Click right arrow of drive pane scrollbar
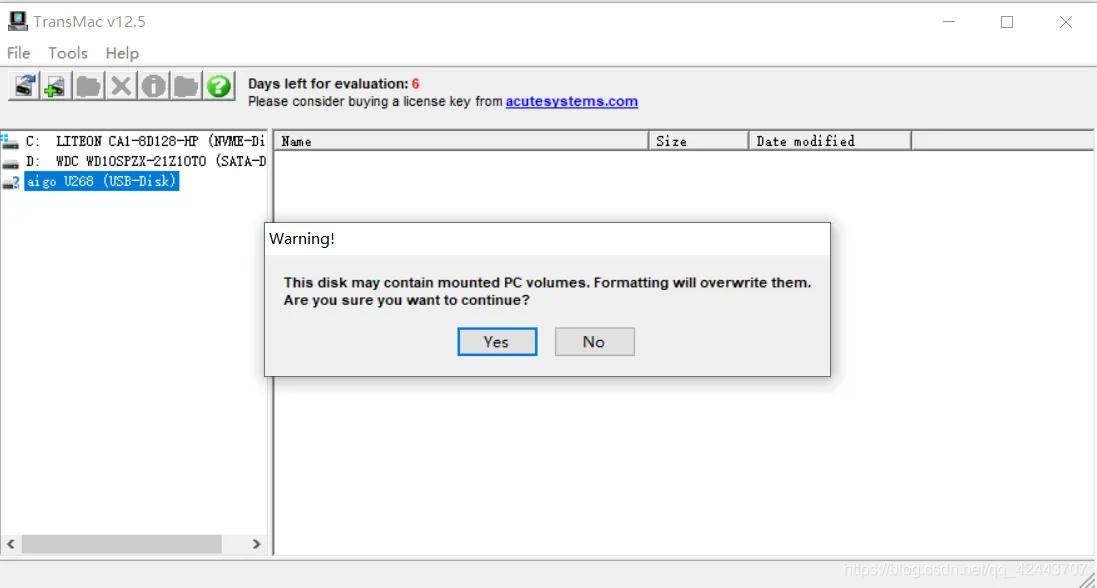 pos(257,544)
